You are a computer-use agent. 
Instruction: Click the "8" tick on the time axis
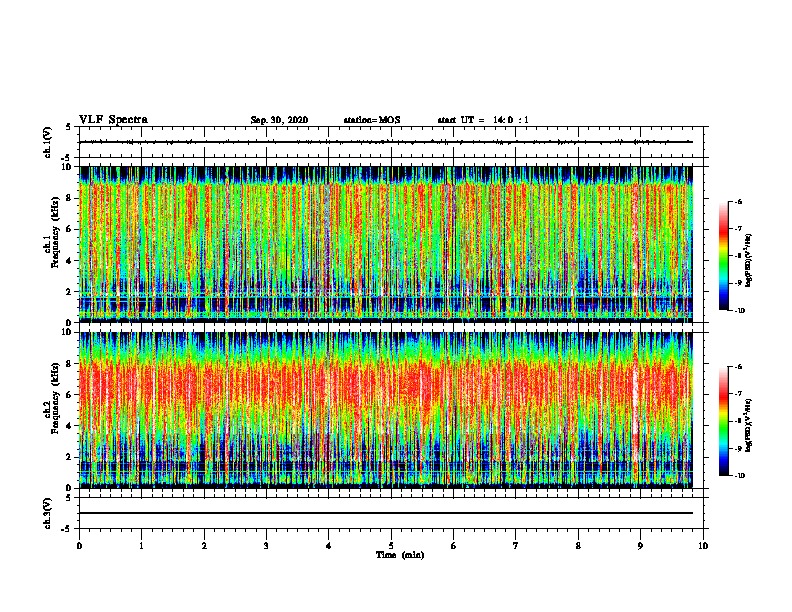point(578,546)
